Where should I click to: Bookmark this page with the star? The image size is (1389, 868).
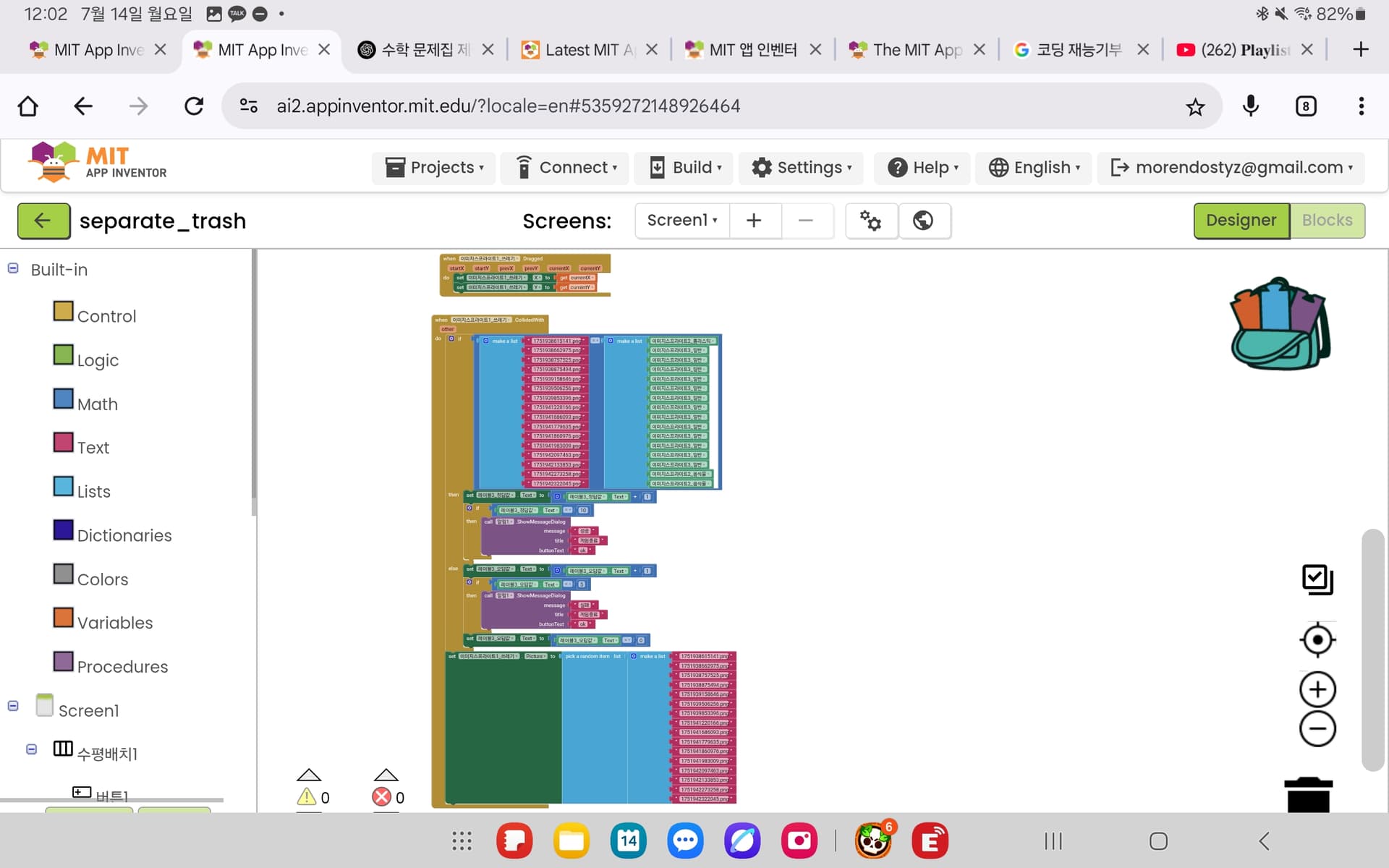click(1195, 107)
